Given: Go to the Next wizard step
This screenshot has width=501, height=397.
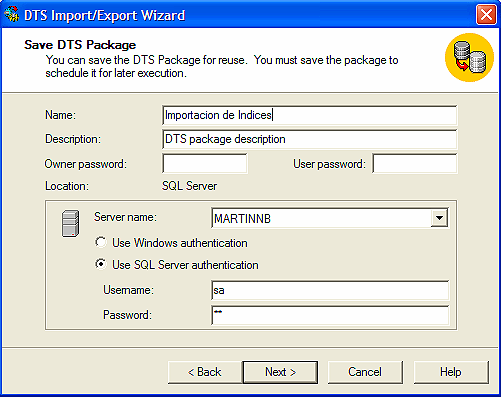Looking at the screenshot, I should click(x=280, y=372).
